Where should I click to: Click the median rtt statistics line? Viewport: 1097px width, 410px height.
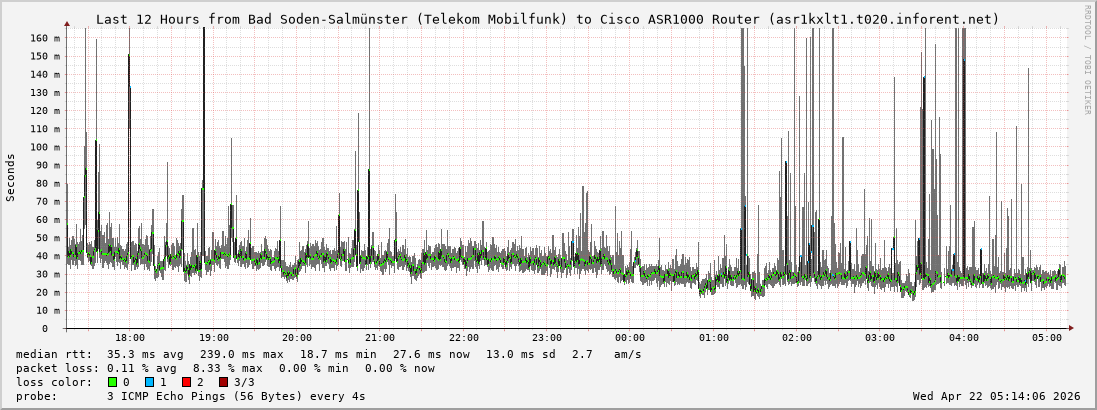(x=328, y=354)
